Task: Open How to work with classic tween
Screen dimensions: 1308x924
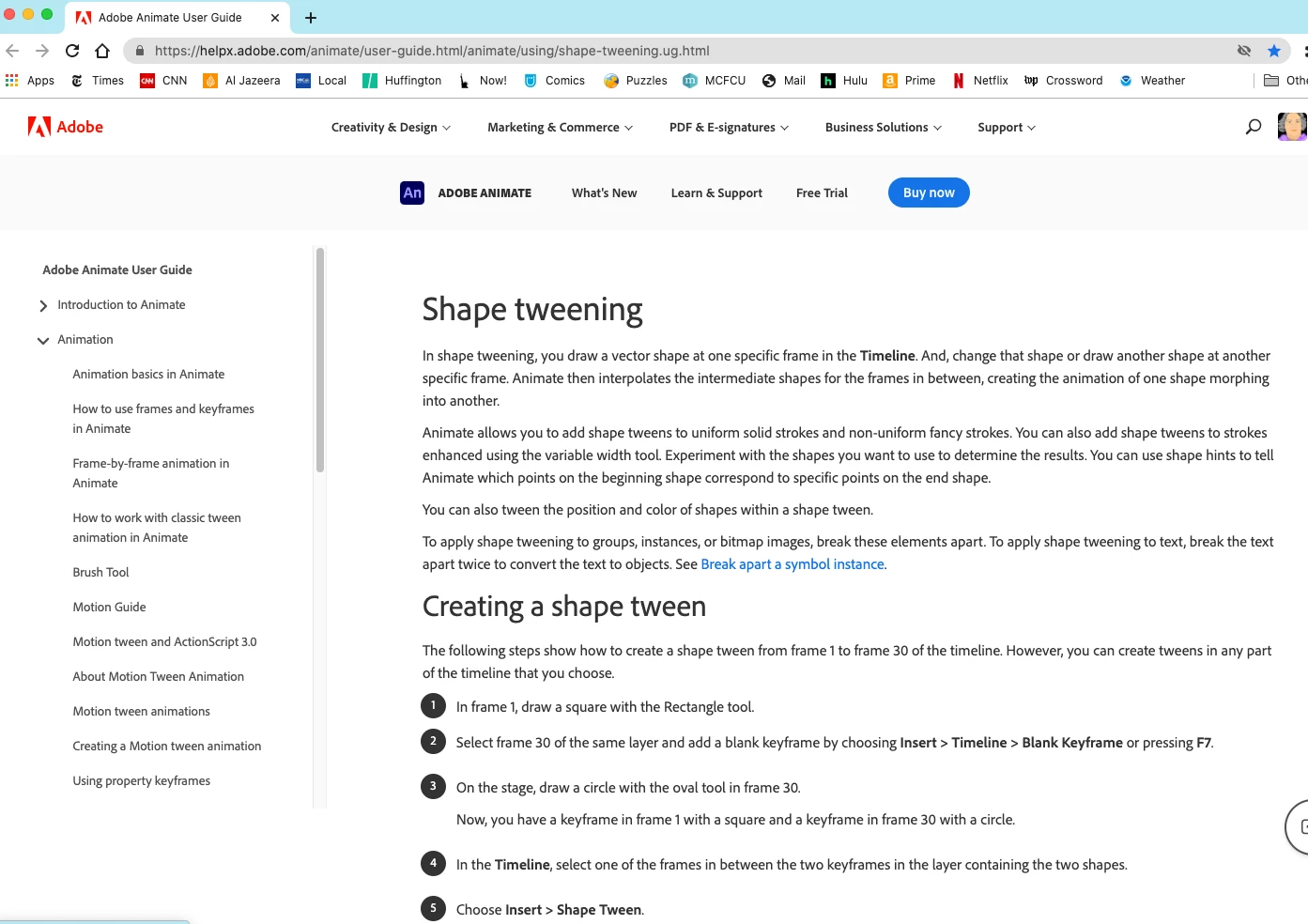Action: point(157,528)
